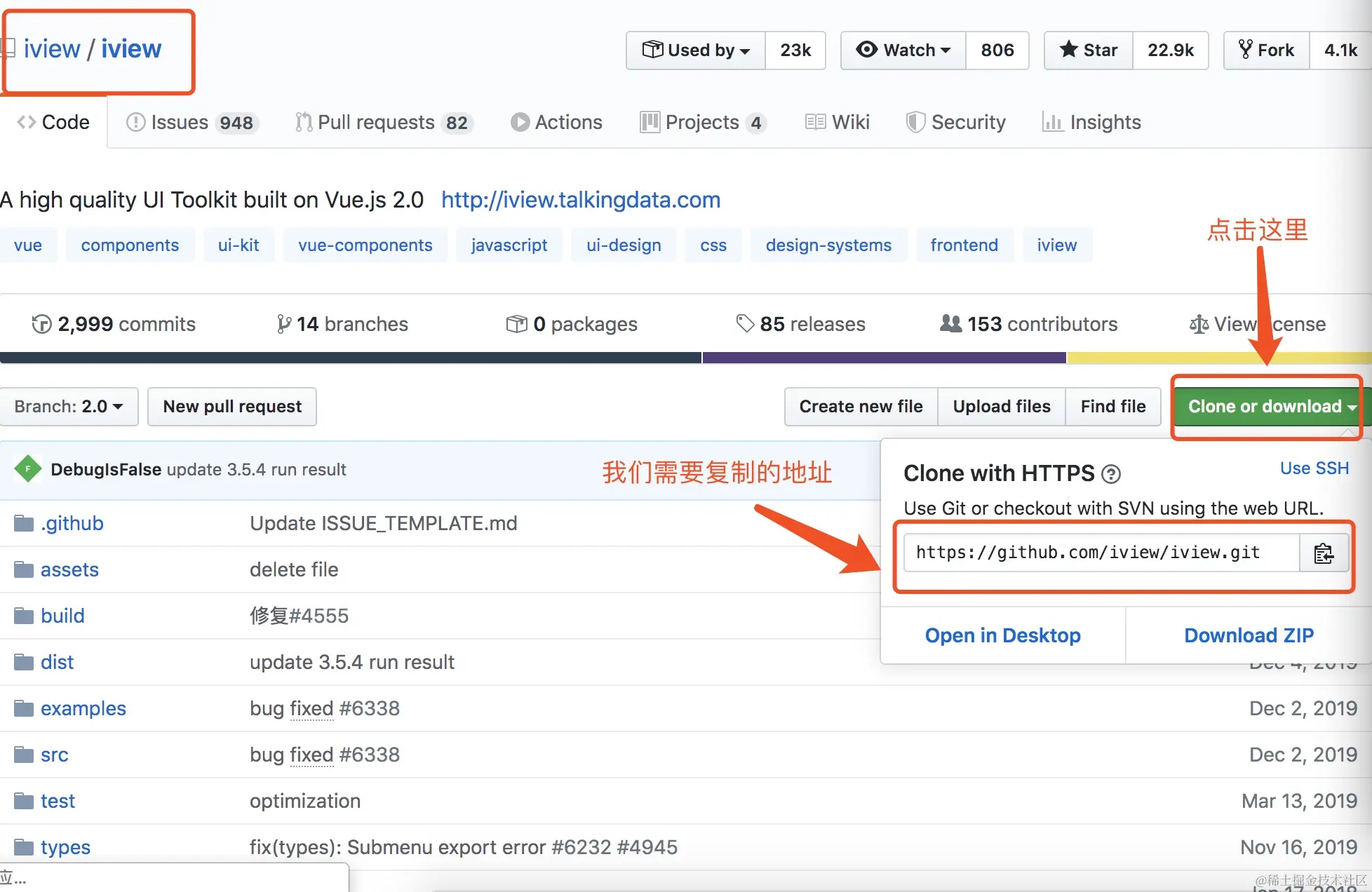Image resolution: width=1372 pixels, height=892 pixels.
Task: Open the .github folder
Action: [72, 523]
